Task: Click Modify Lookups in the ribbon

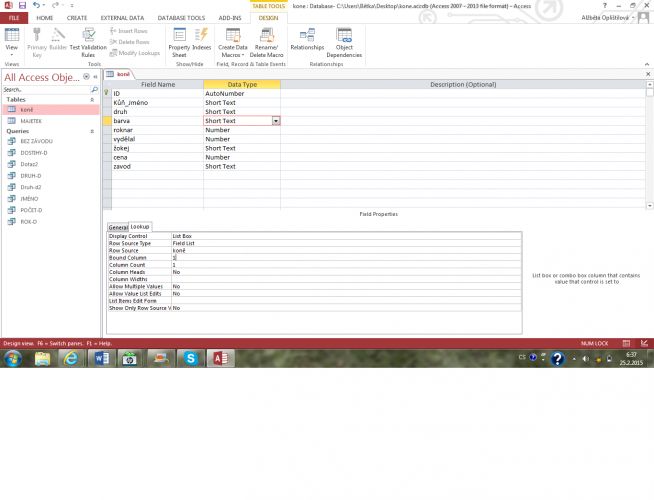Action: tap(135, 53)
